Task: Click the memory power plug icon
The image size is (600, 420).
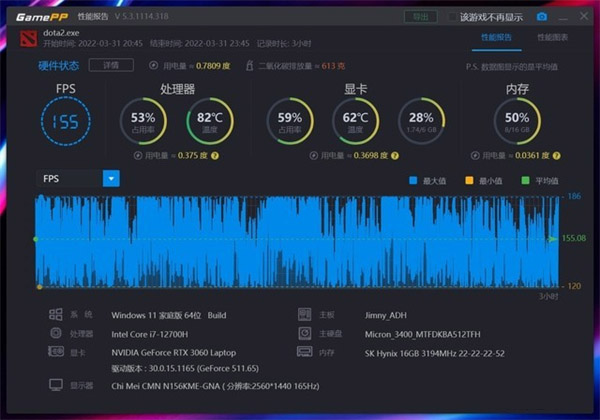Action: click(x=475, y=156)
